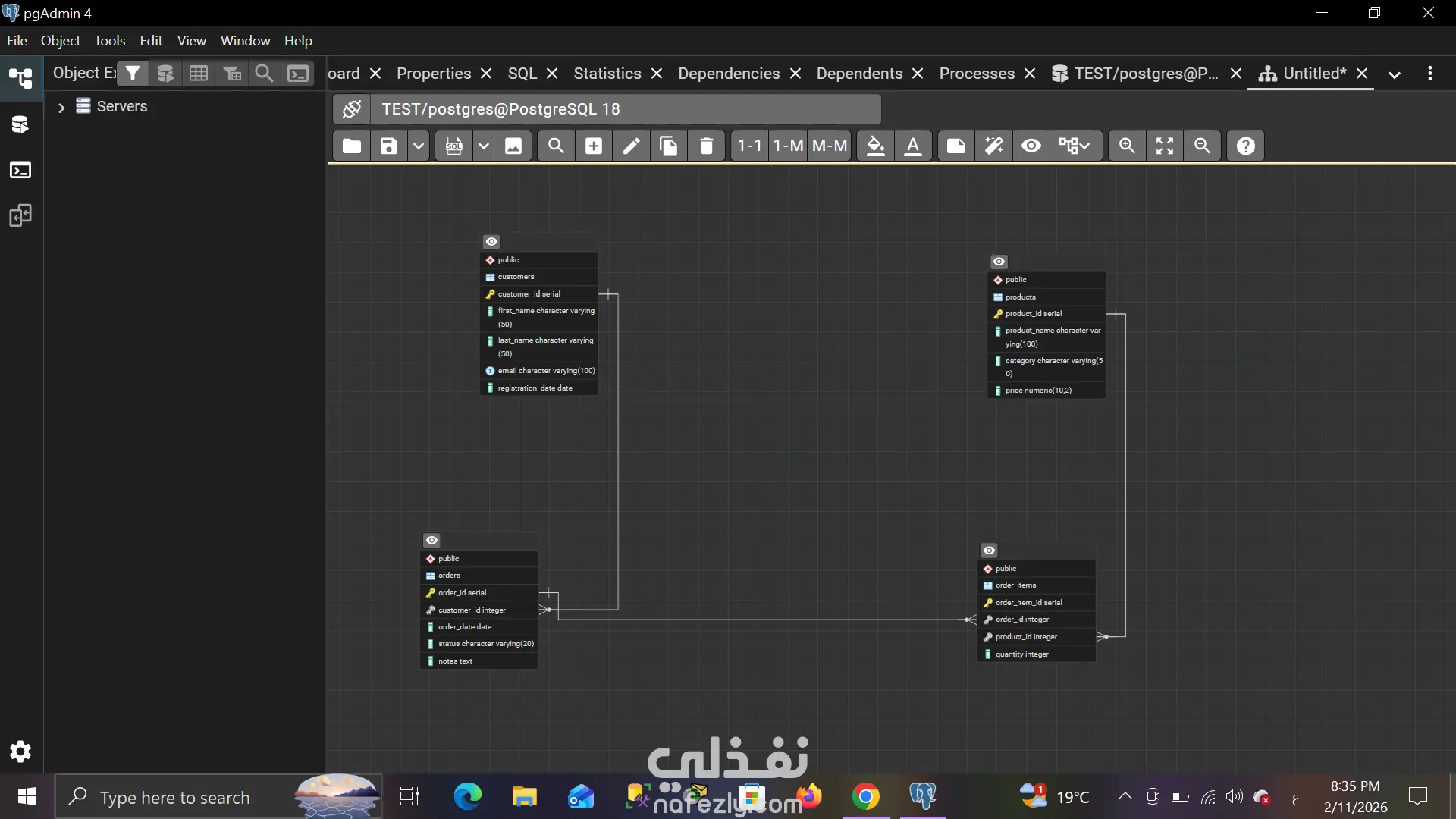Select the 'customer_id serial' row in customers

pyautogui.click(x=539, y=294)
